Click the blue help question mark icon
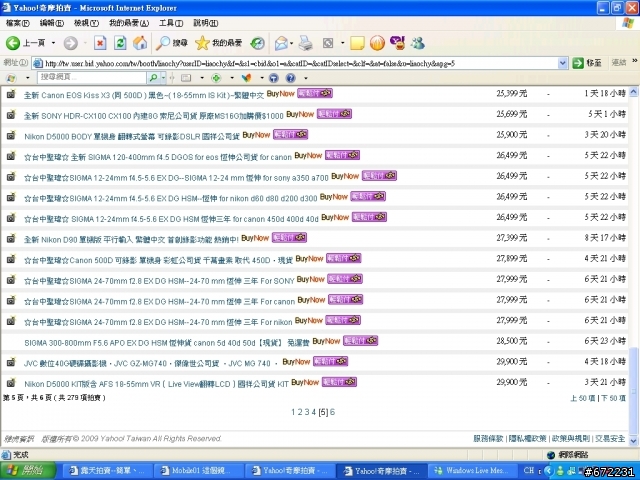This screenshot has height=480, width=640. tap(290, 78)
